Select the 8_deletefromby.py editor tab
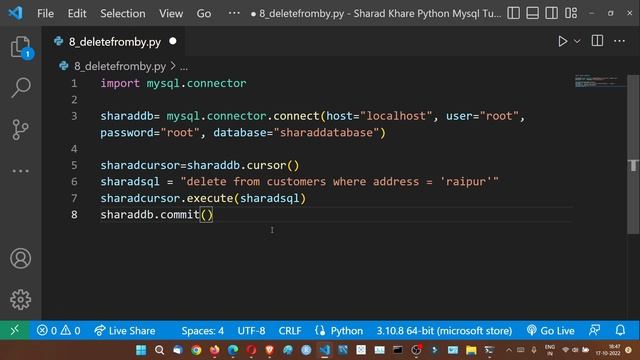 [x=115, y=42]
